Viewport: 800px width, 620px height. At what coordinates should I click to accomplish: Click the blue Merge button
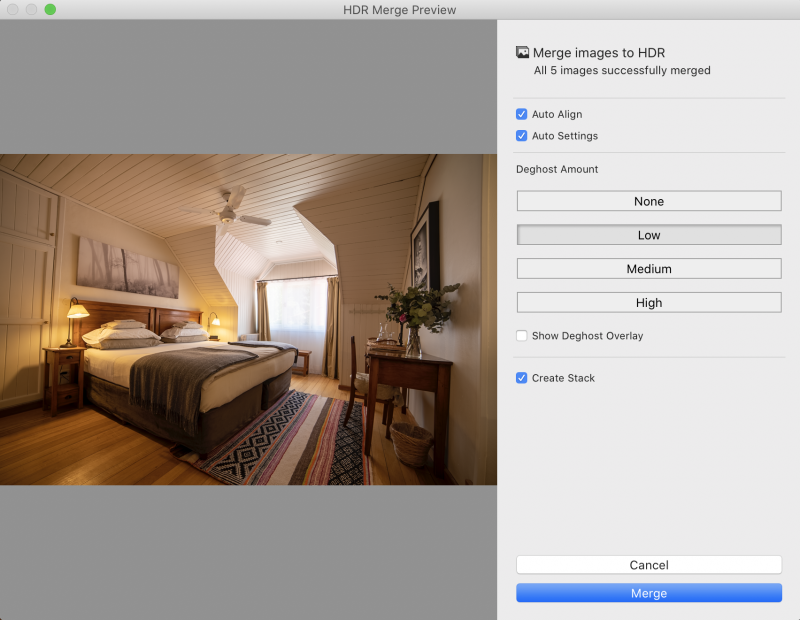pos(648,593)
